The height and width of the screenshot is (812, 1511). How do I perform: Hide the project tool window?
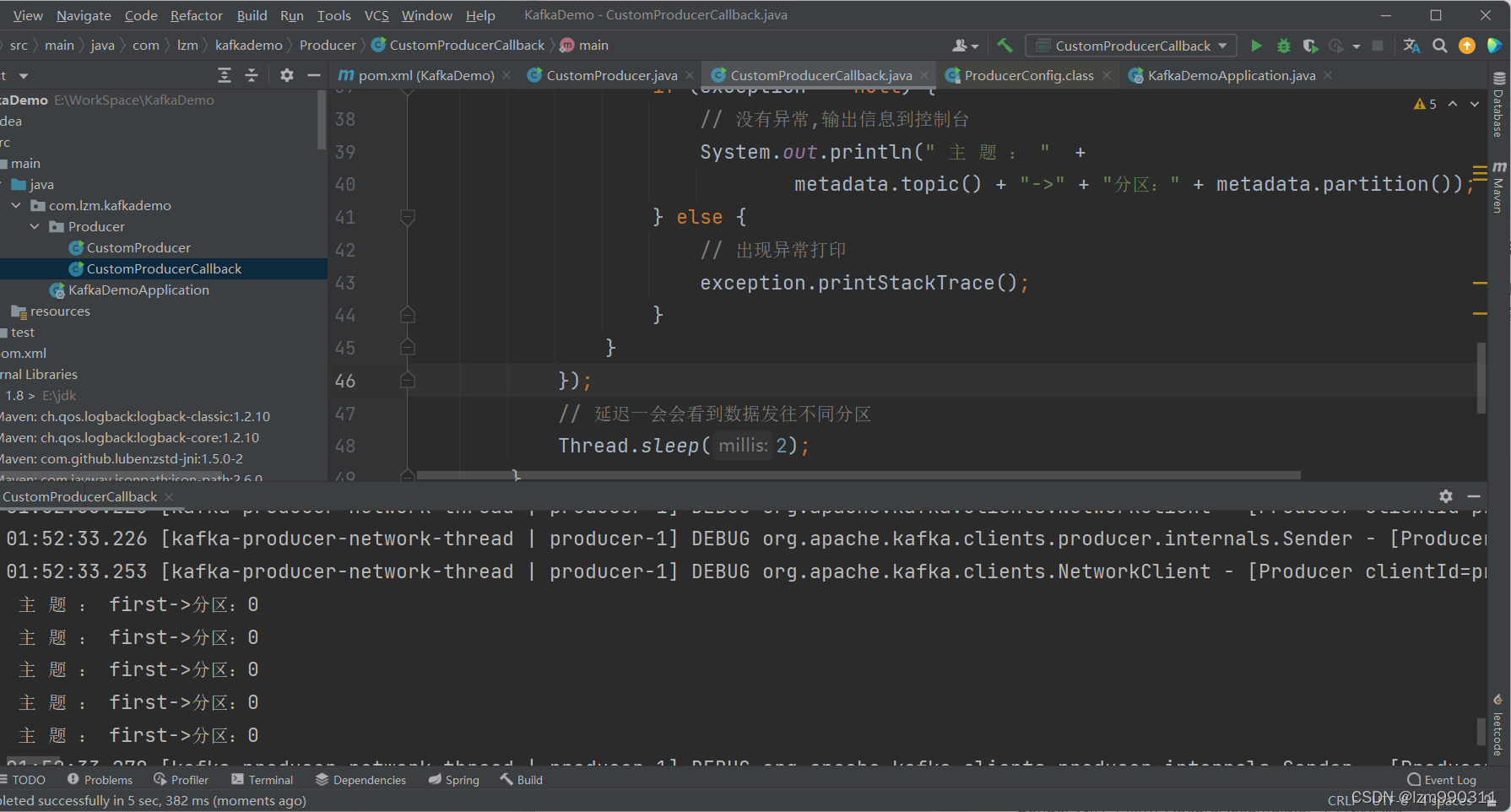tap(314, 75)
